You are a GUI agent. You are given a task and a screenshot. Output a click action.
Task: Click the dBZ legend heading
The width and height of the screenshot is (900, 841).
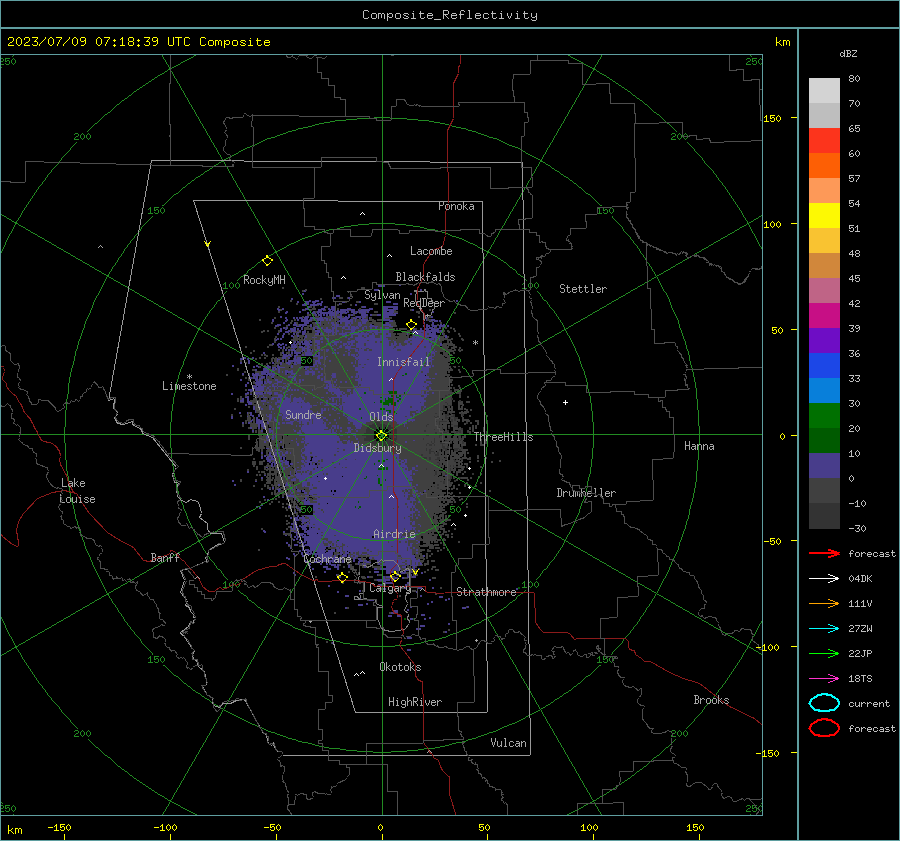coord(848,53)
